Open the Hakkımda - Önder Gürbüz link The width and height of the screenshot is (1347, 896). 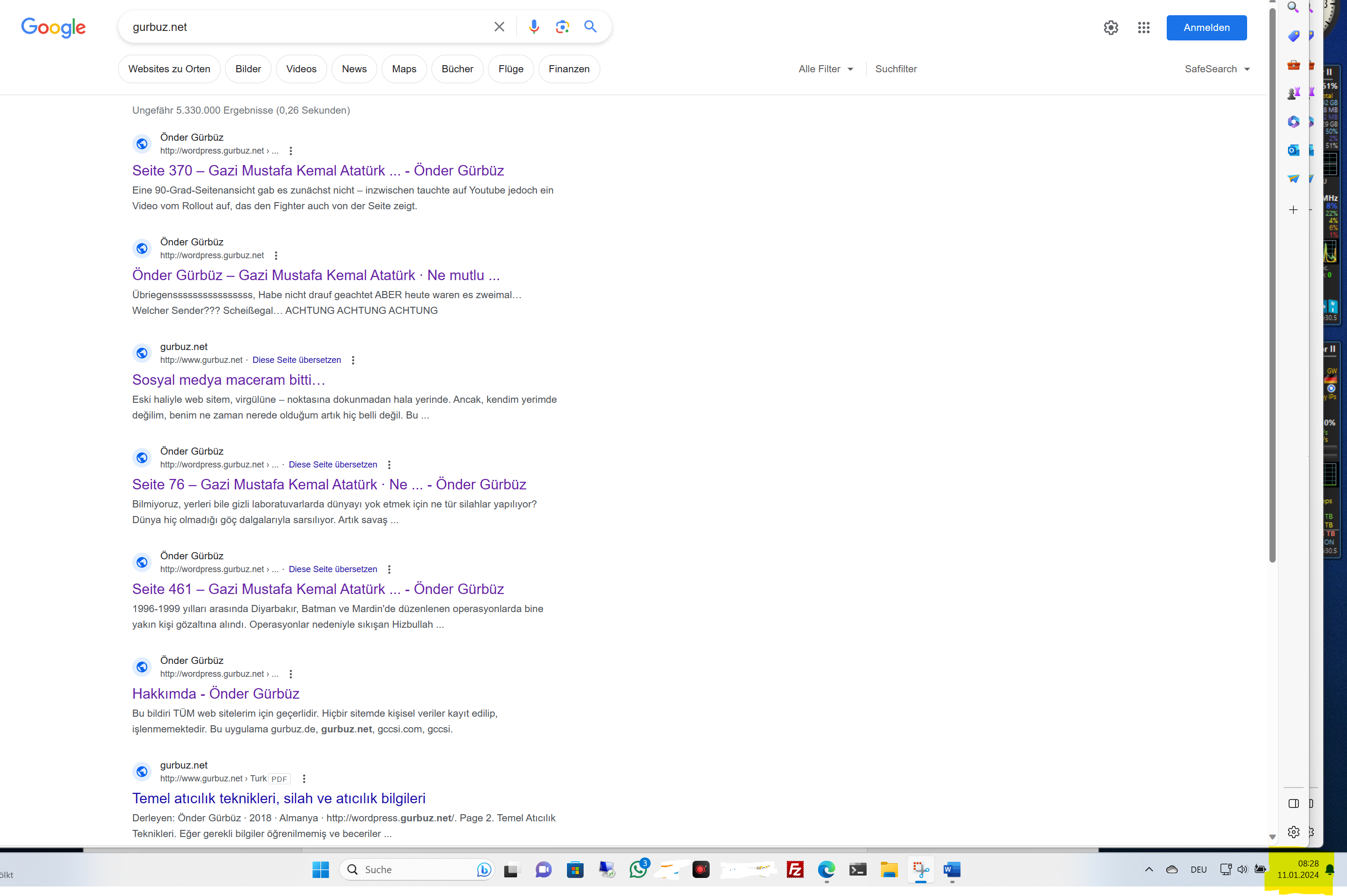215,693
